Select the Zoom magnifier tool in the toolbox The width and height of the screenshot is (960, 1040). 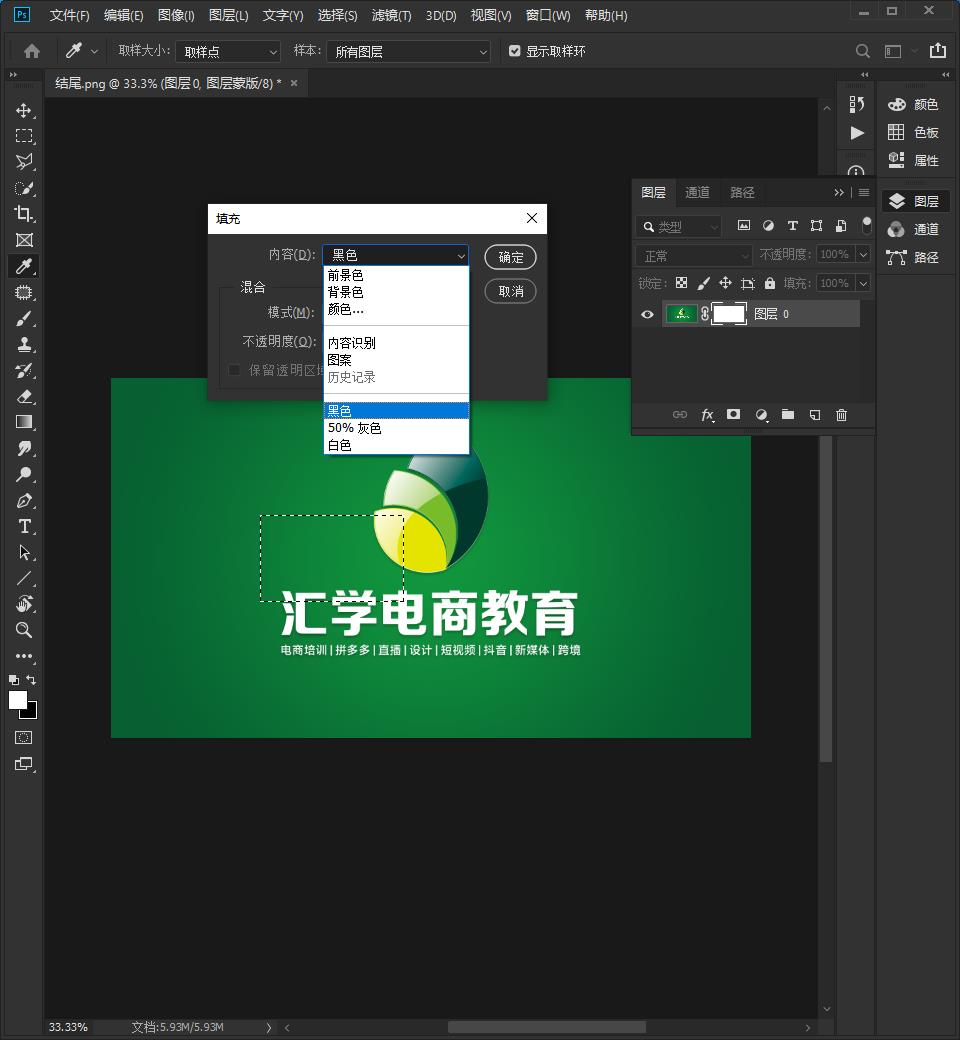pyautogui.click(x=24, y=630)
